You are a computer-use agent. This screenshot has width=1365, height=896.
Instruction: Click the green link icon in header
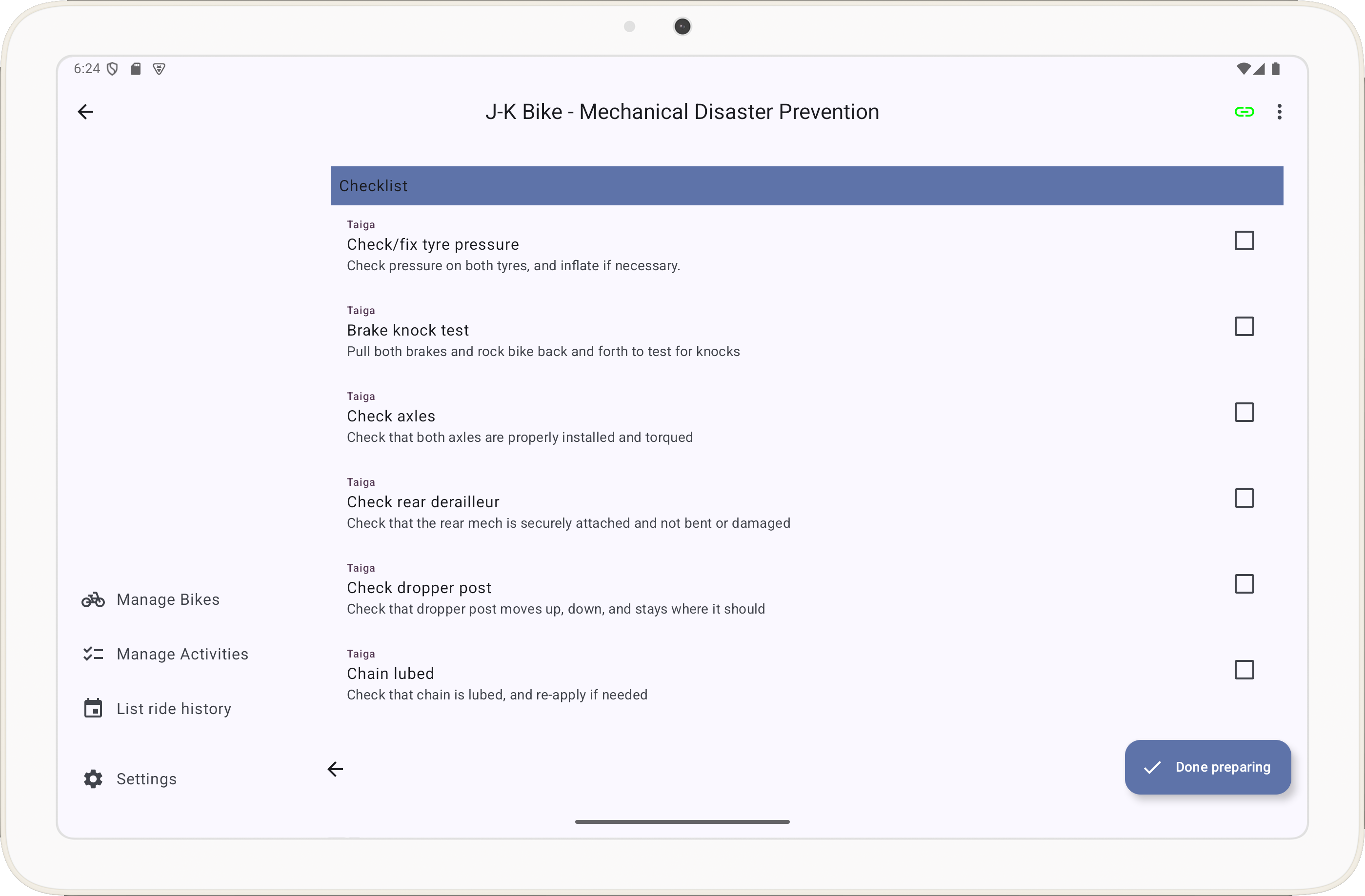(1244, 112)
